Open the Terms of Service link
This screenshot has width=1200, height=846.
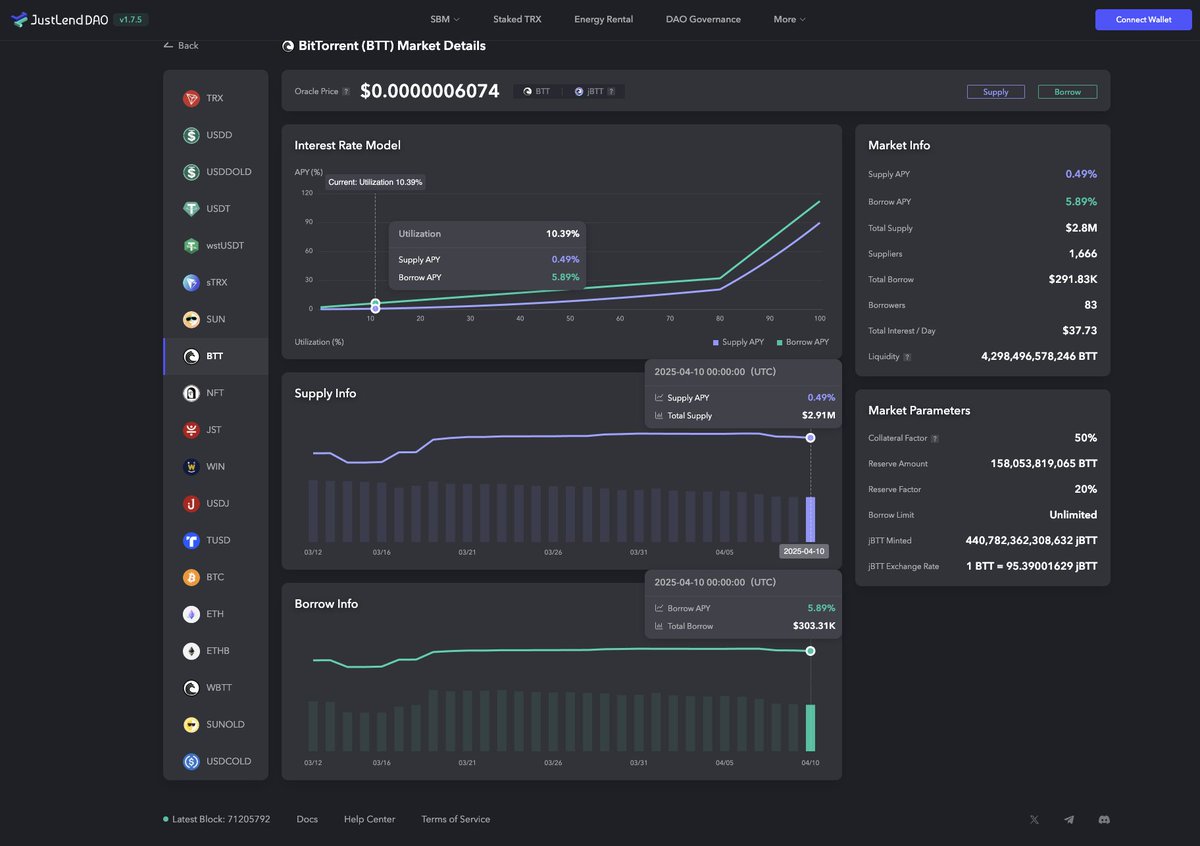(456, 819)
